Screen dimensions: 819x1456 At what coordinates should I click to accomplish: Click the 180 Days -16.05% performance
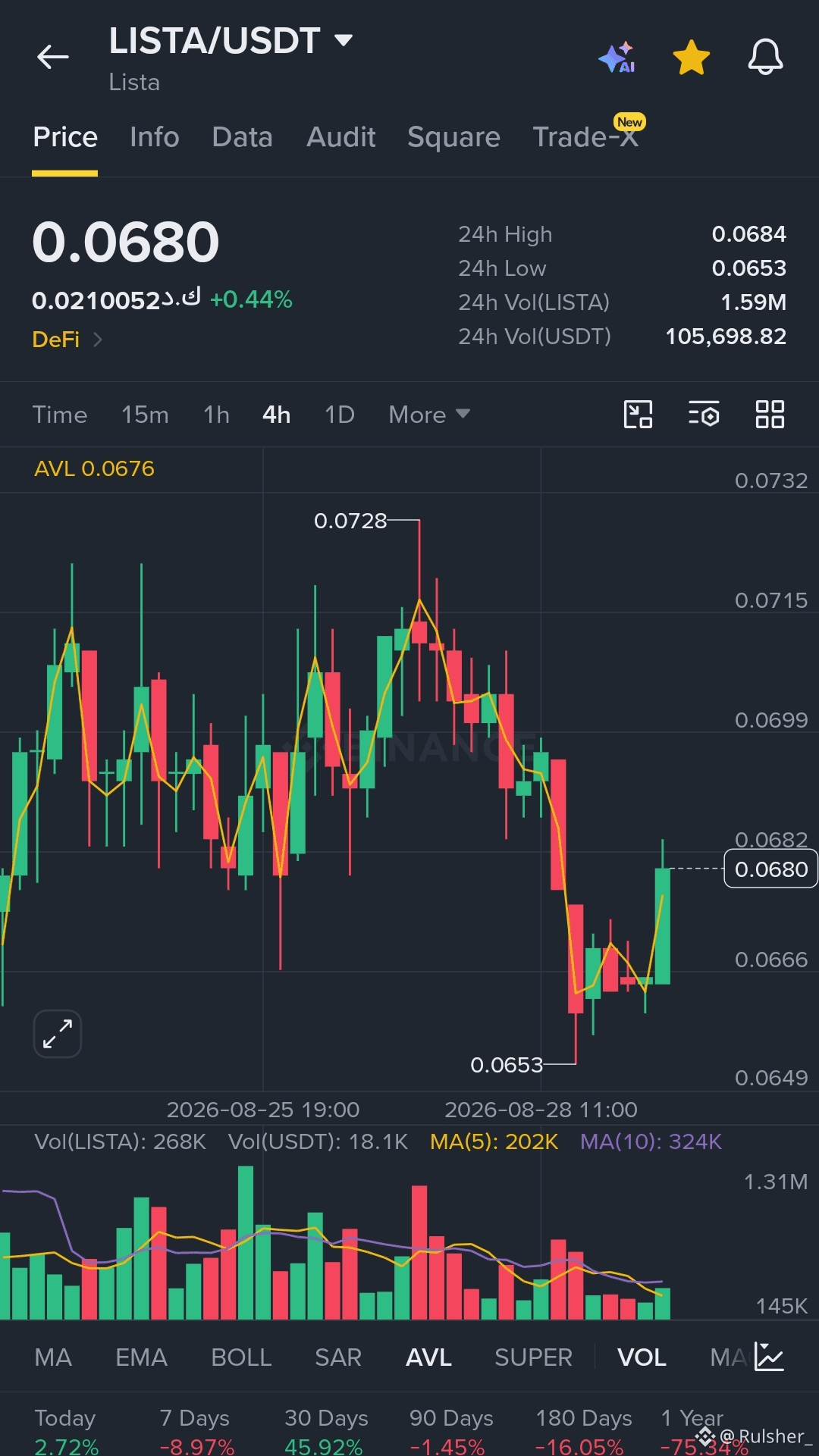[583, 1432]
